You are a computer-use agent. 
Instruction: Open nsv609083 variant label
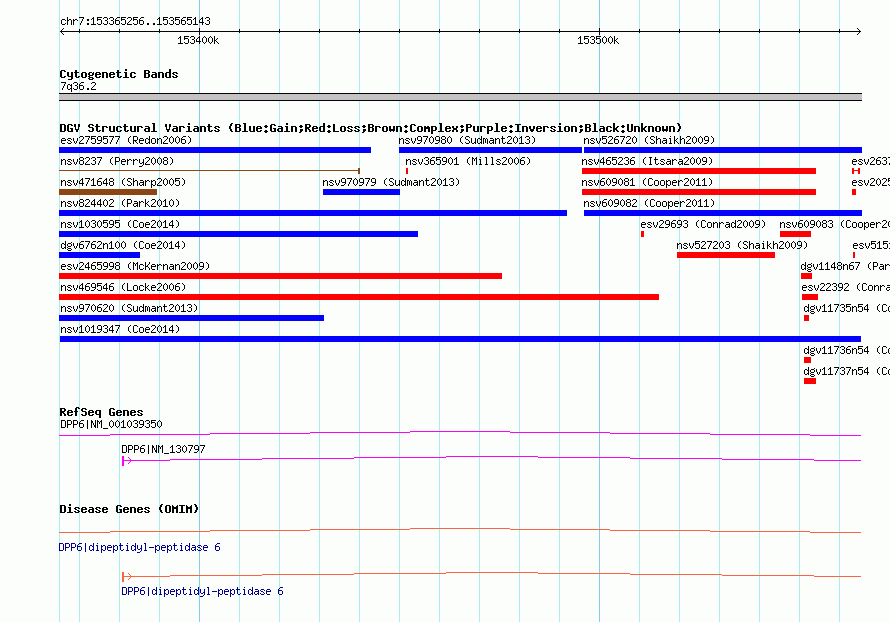(x=834, y=224)
